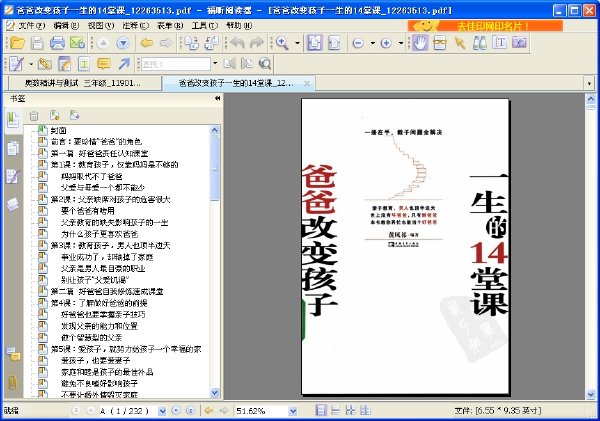Click the Snapshot camera tool
Image resolution: width=600 pixels, height=421 pixels.
click(519, 42)
